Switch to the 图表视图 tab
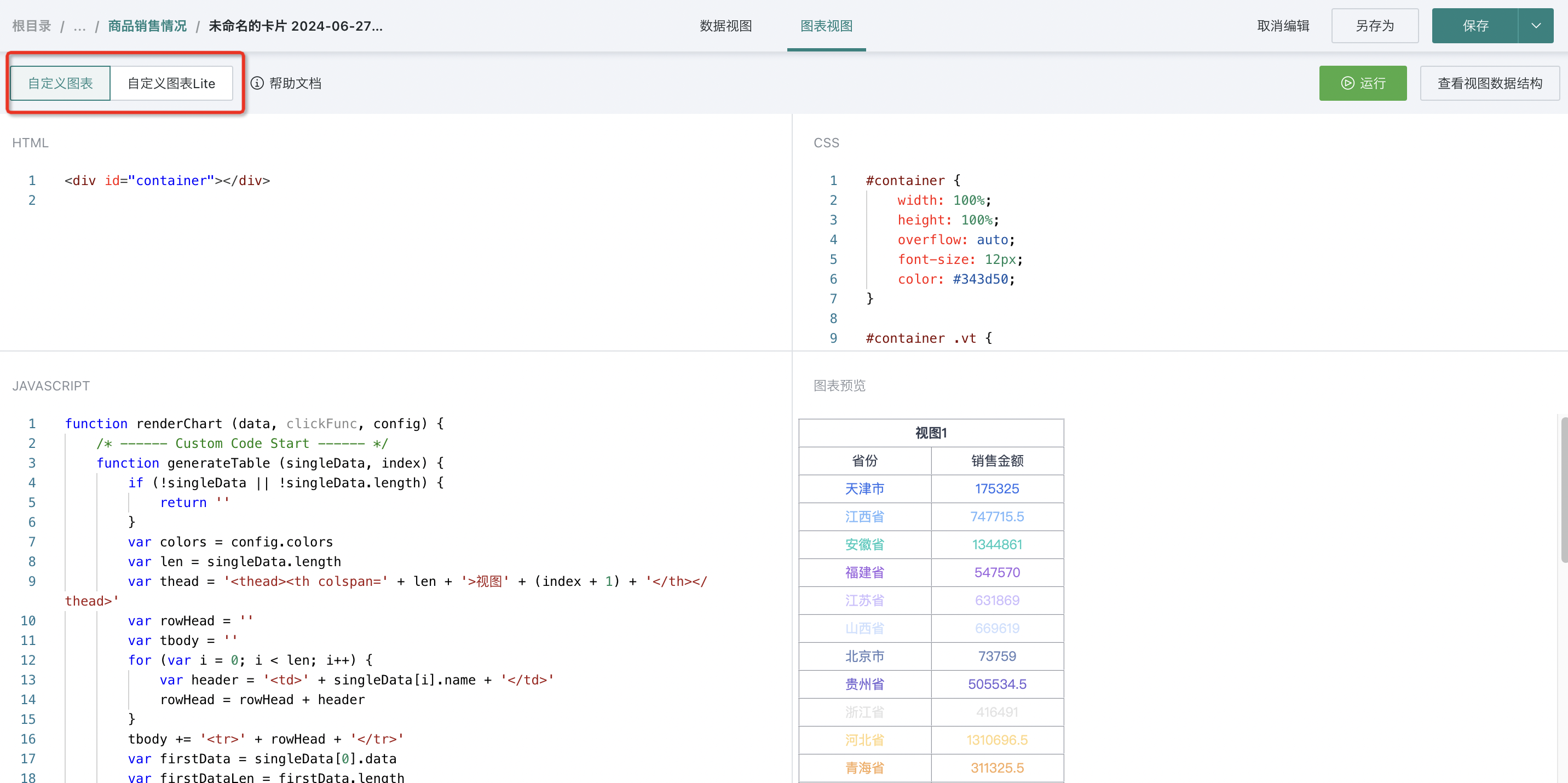The height and width of the screenshot is (783, 1568). click(x=826, y=26)
